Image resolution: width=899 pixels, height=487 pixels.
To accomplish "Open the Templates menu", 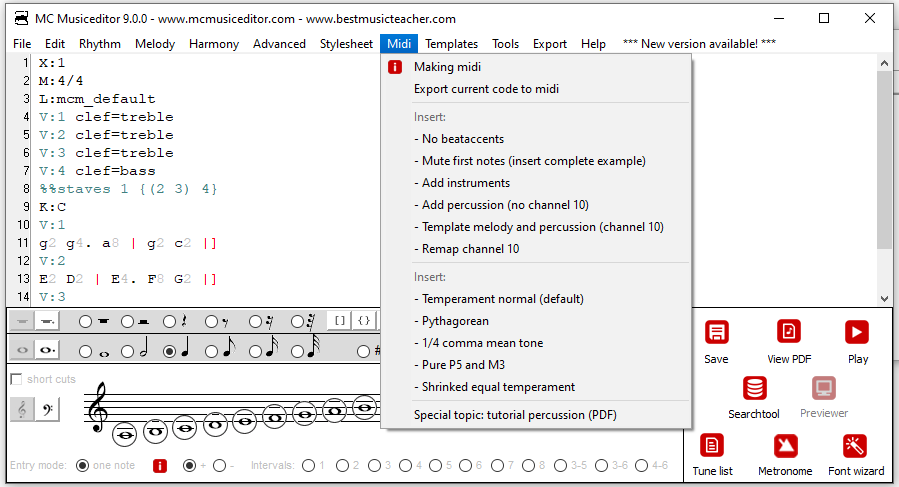I will [x=451, y=44].
